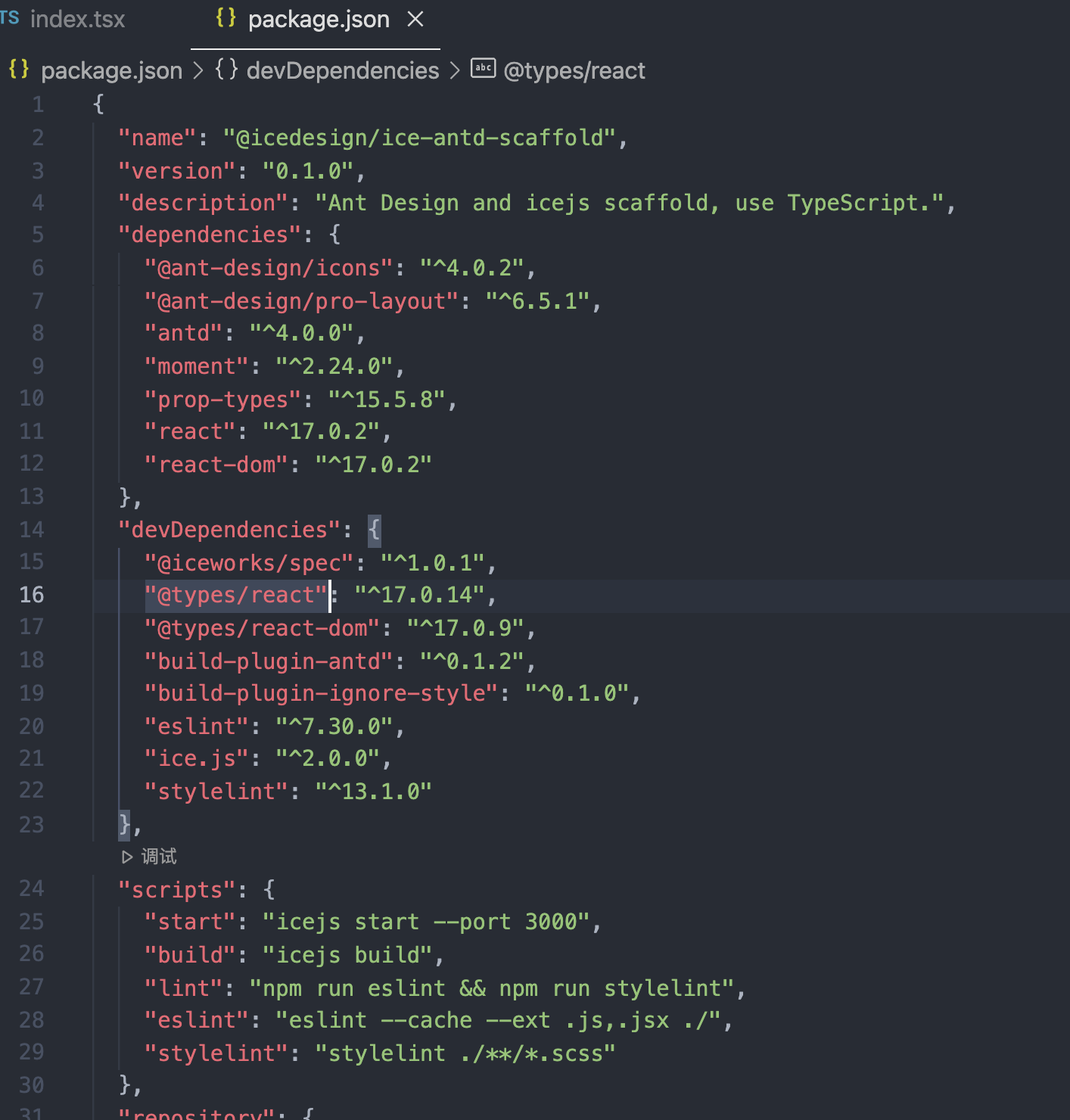
Task: Click the chevron after package.json breadcrumb
Action: click(198, 70)
